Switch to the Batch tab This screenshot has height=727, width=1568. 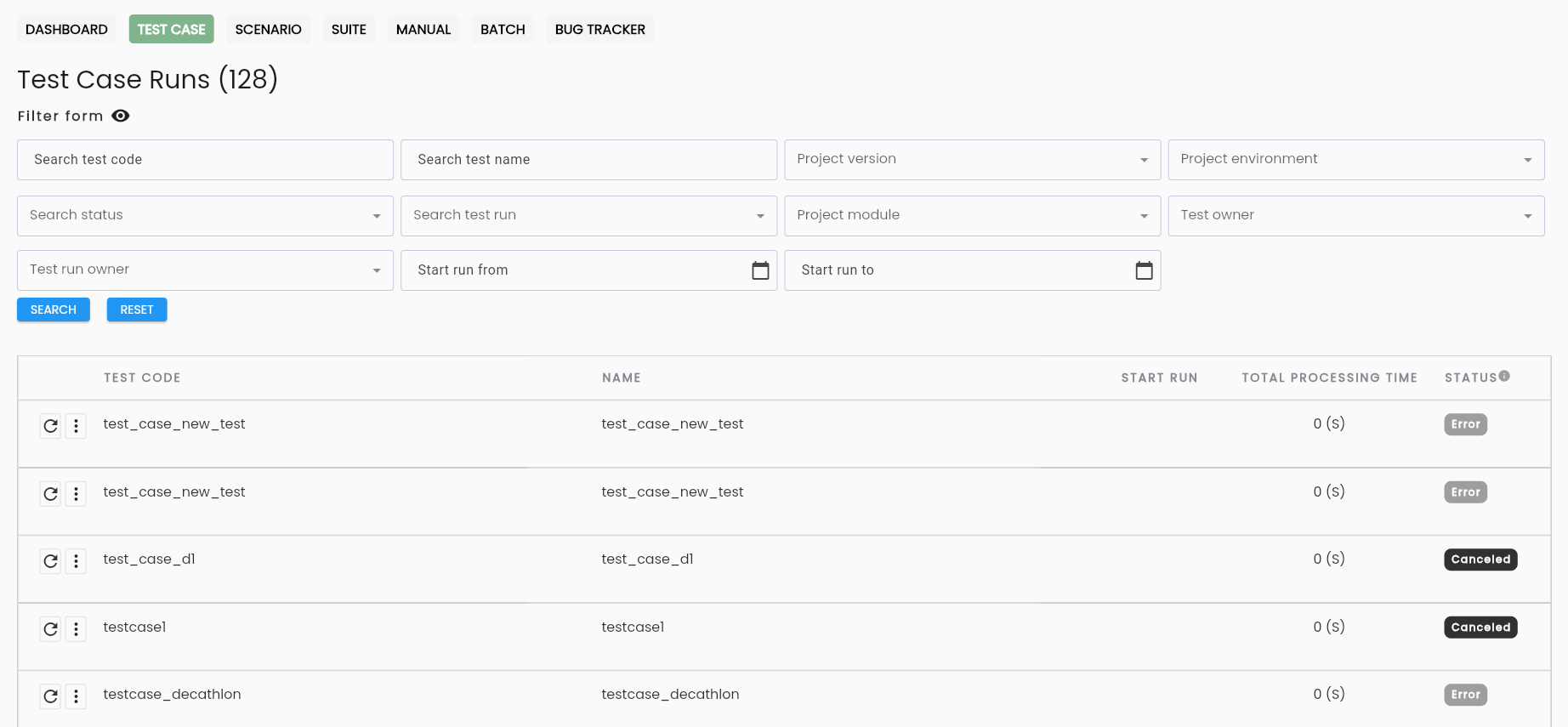click(x=503, y=29)
